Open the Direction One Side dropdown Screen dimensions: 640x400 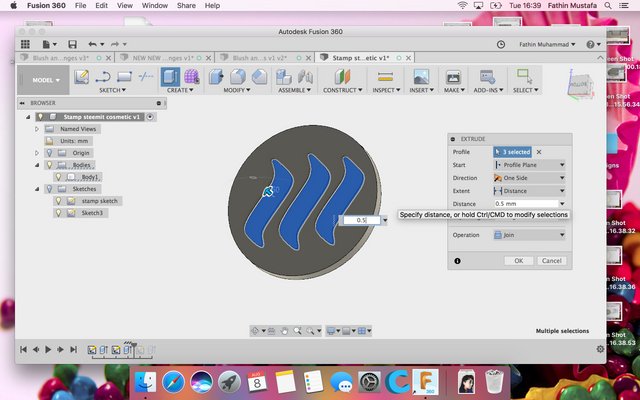[x=529, y=178]
